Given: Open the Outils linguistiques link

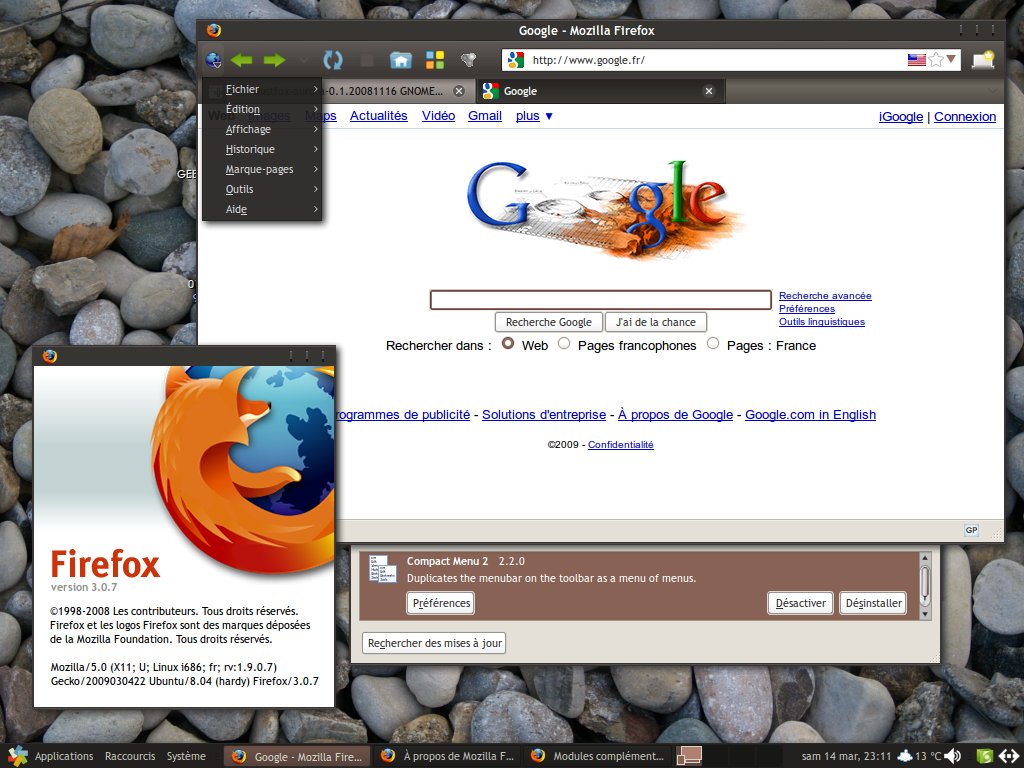Looking at the screenshot, I should point(822,321).
